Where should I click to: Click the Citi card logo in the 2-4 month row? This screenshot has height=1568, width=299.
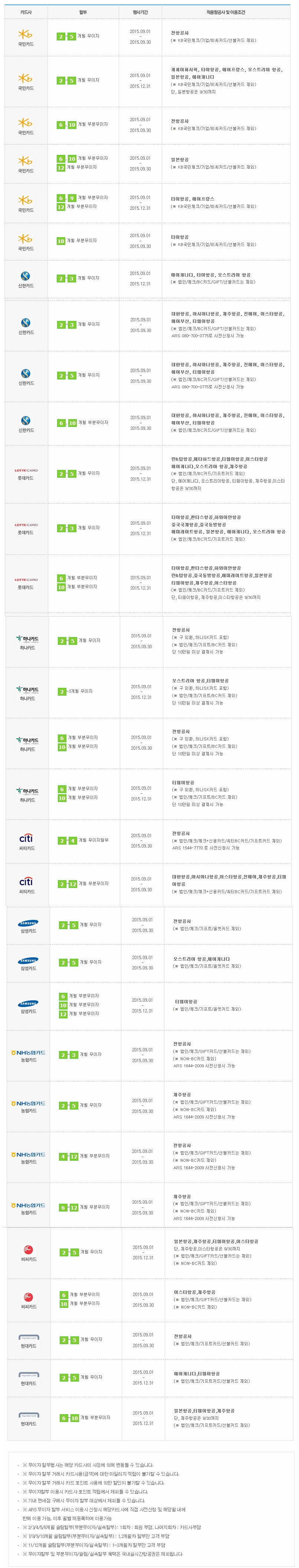coord(26,838)
